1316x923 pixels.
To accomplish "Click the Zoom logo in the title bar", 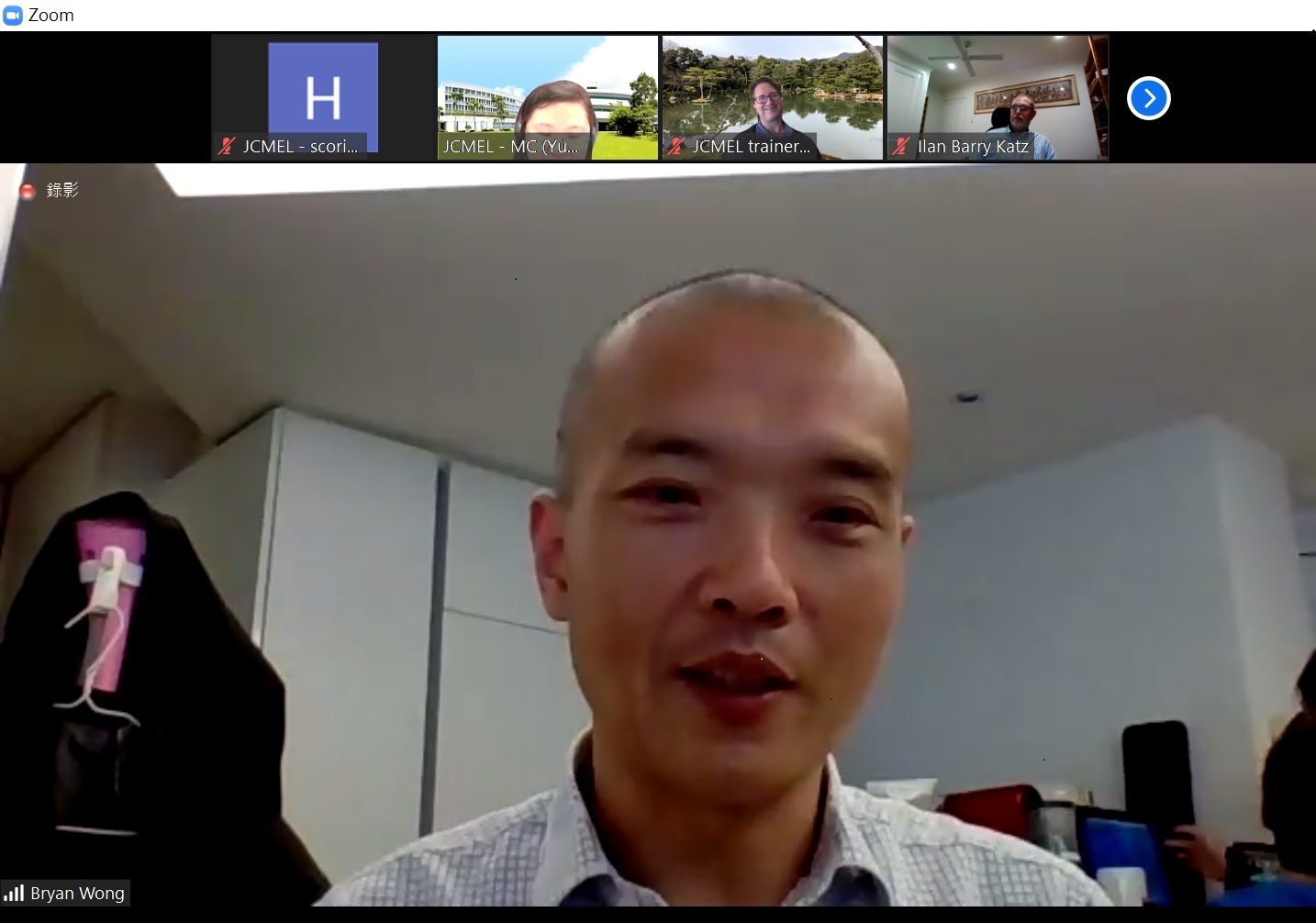I will tap(13, 16).
